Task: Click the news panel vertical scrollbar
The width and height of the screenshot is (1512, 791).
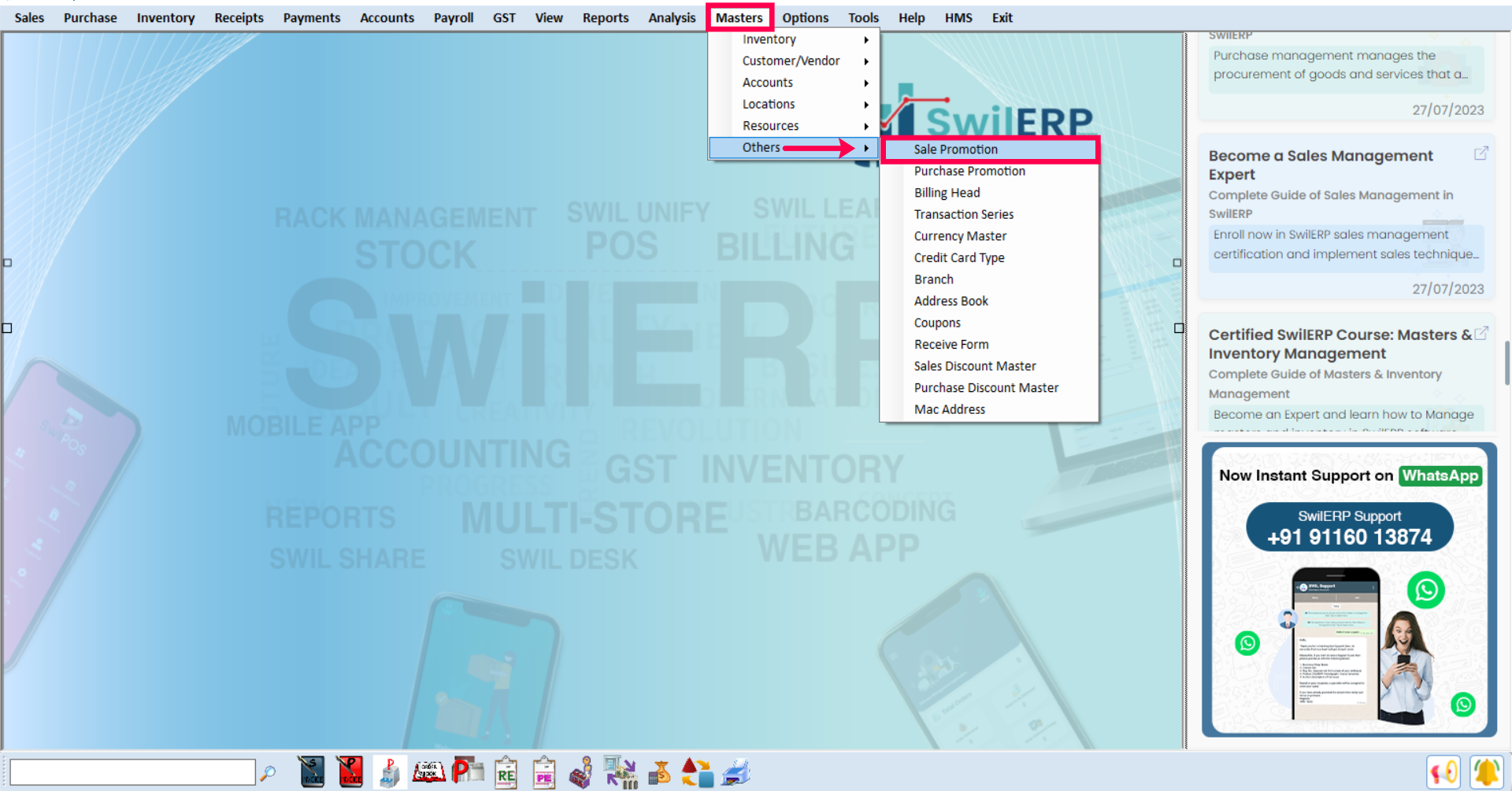Action: coord(1506,363)
